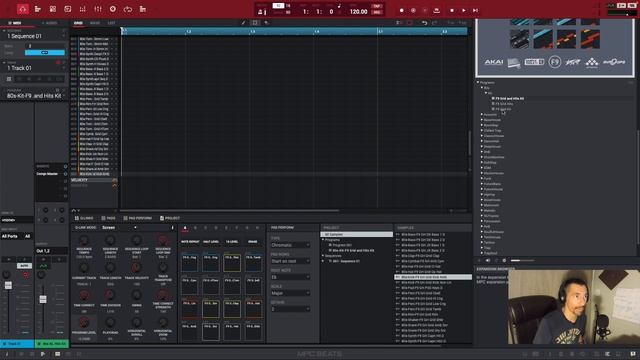Viewport: 640px width, 360px height.
Task: Collapse Programs folder in browser tree
Action: (478, 82)
